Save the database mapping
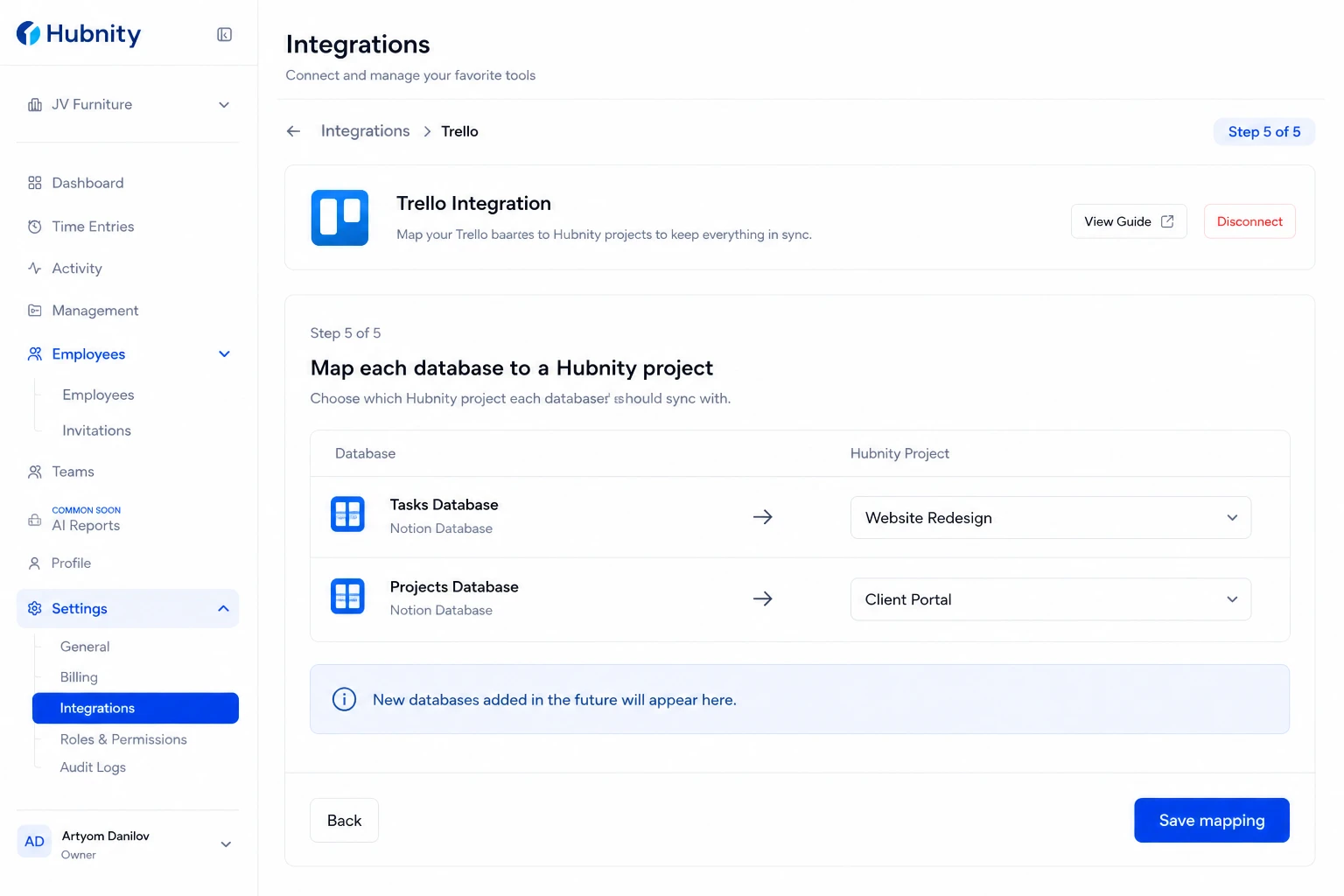 tap(1212, 821)
